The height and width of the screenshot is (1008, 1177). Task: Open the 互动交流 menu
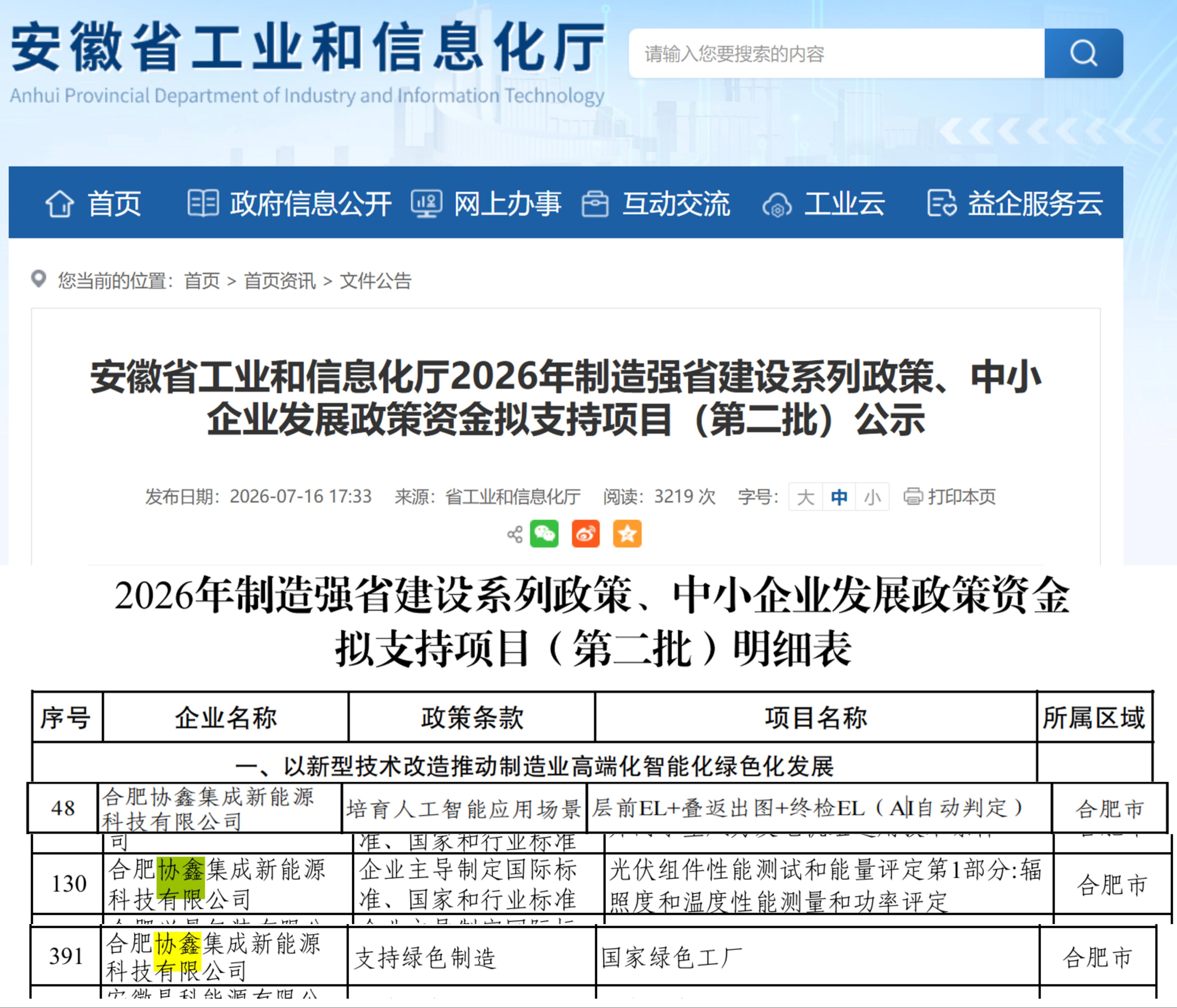[676, 203]
